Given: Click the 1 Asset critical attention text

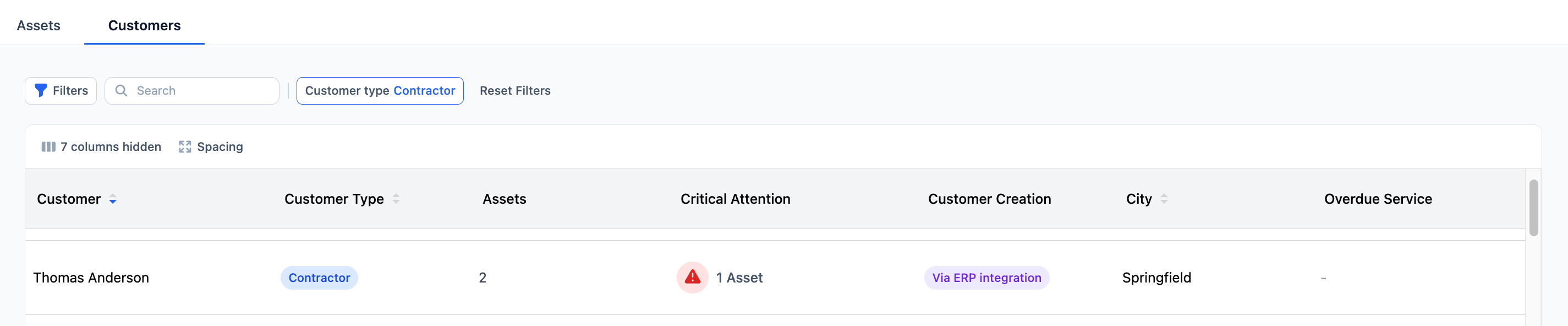Looking at the screenshot, I should [x=739, y=278].
